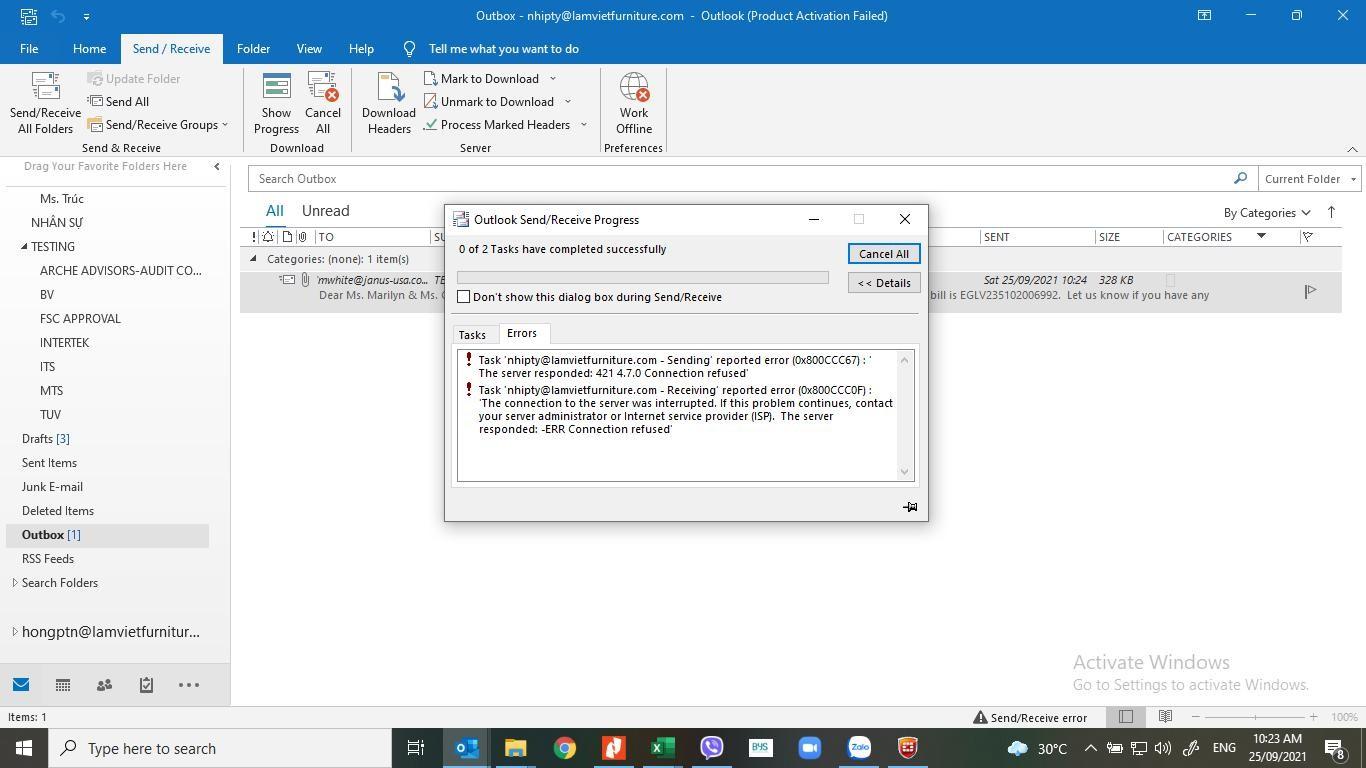
Task: Open more navigation options ellipsis
Action: 189,685
